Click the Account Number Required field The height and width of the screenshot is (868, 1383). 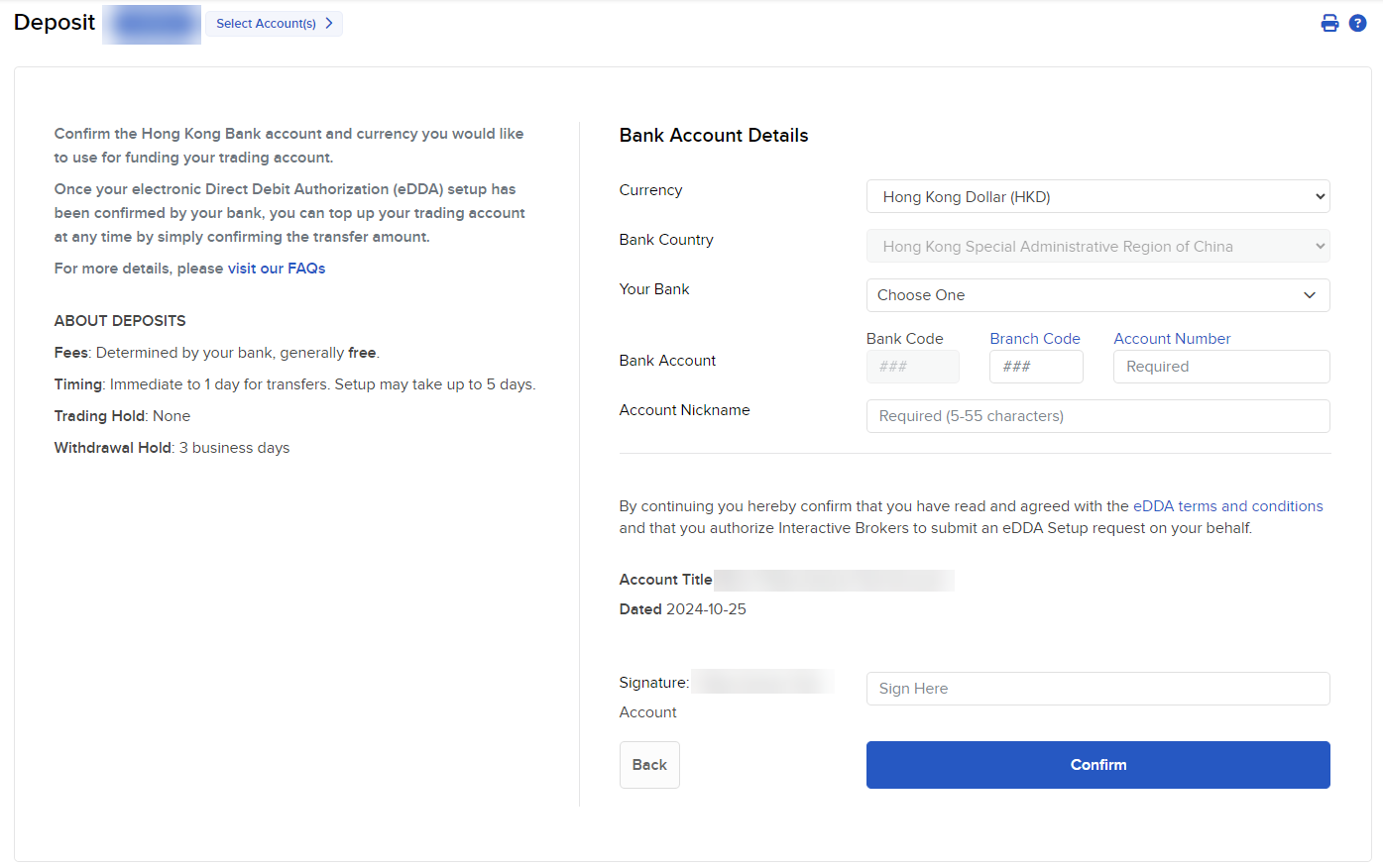(x=1221, y=367)
